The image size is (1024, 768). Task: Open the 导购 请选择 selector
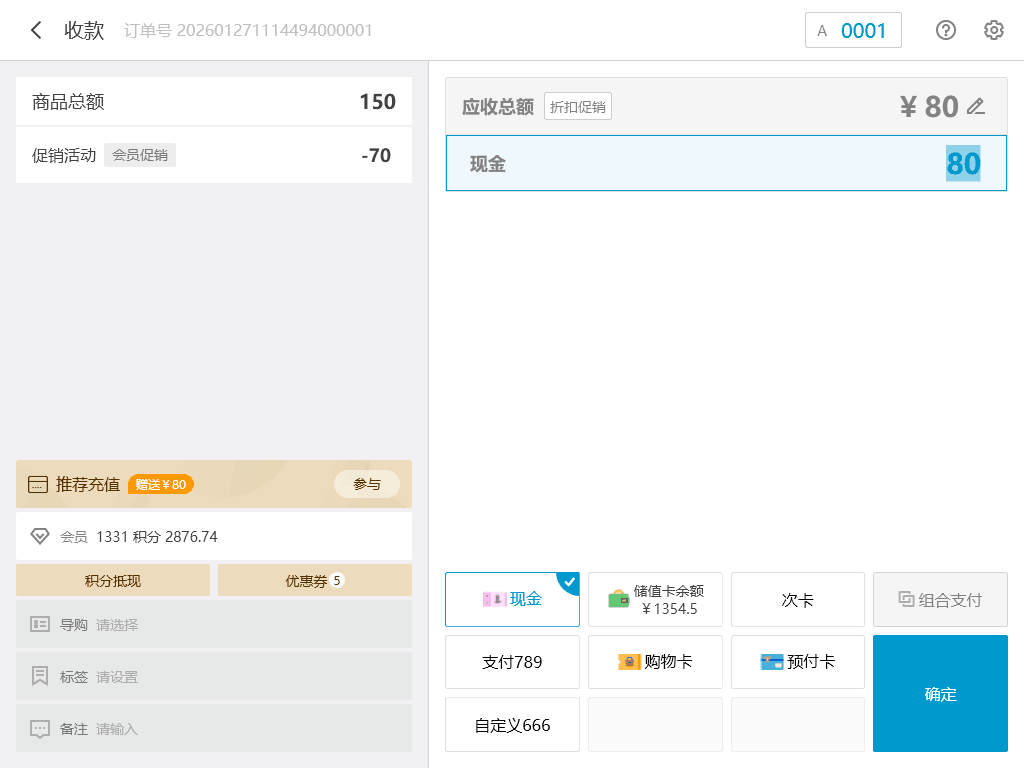(214, 625)
